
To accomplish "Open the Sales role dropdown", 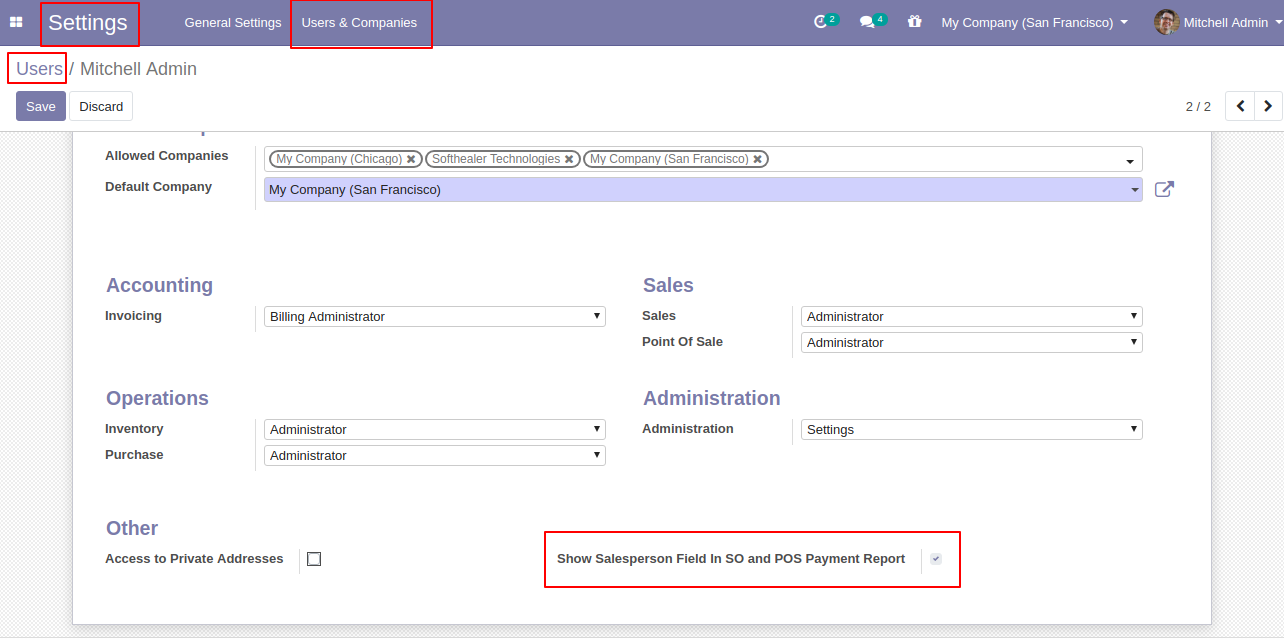I will click(x=972, y=316).
